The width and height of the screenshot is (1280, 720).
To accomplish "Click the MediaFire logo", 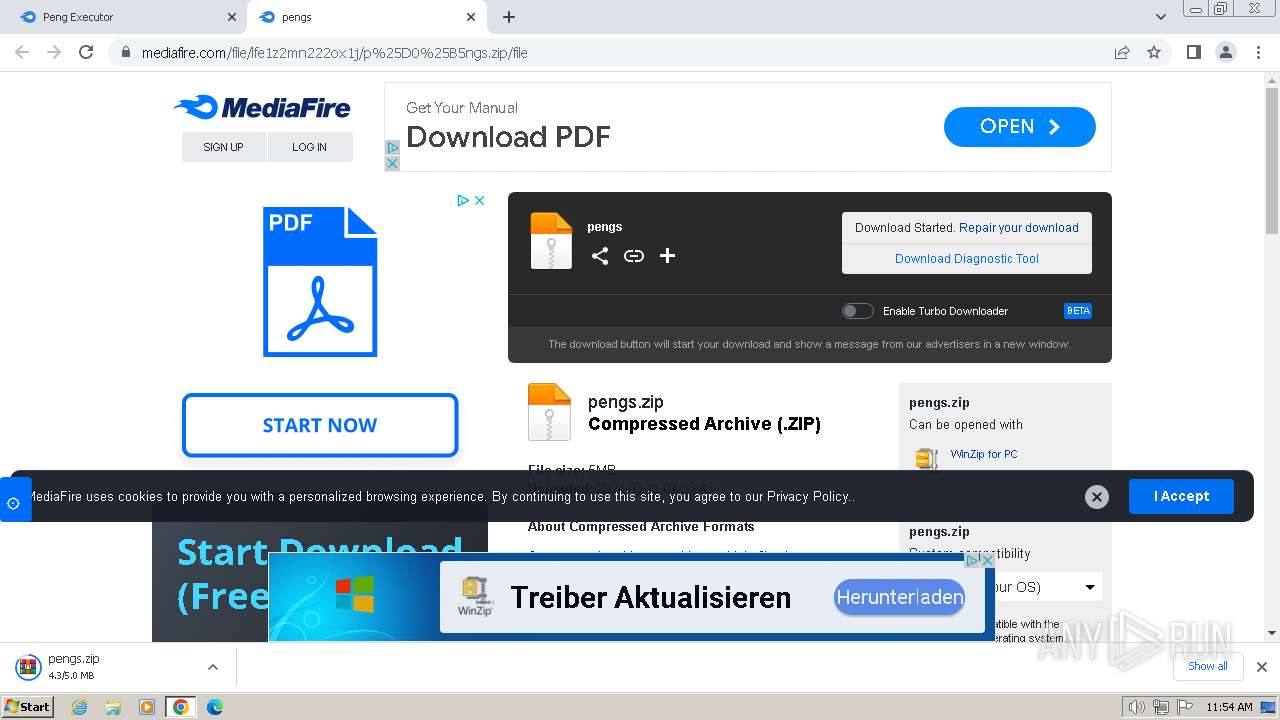I will [262, 107].
